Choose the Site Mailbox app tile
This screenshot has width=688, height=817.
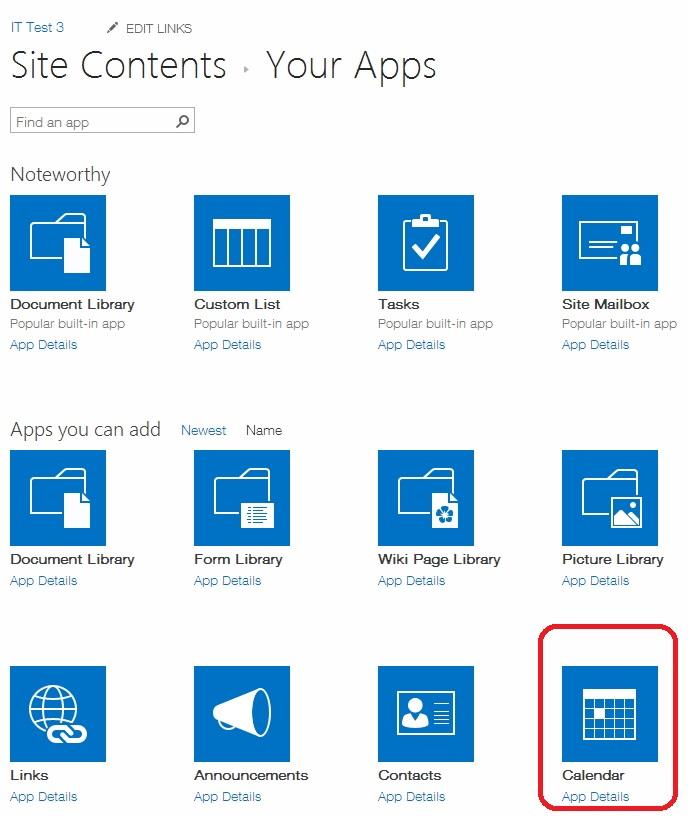point(610,243)
